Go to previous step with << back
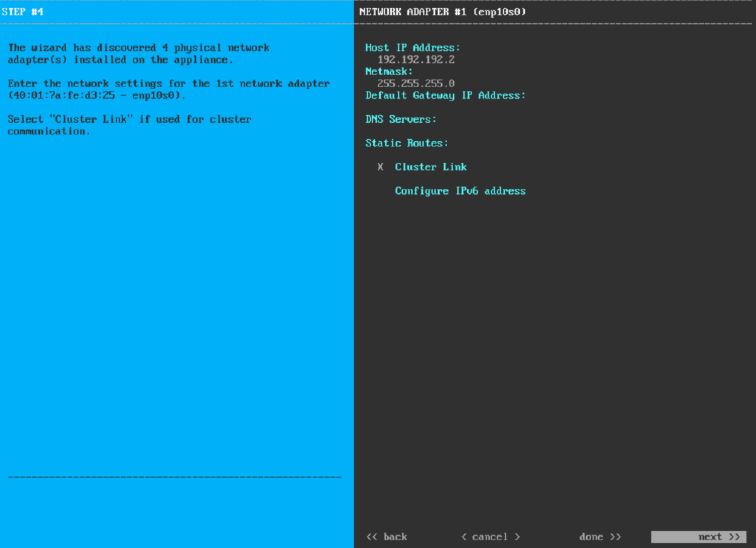 pyautogui.click(x=387, y=537)
